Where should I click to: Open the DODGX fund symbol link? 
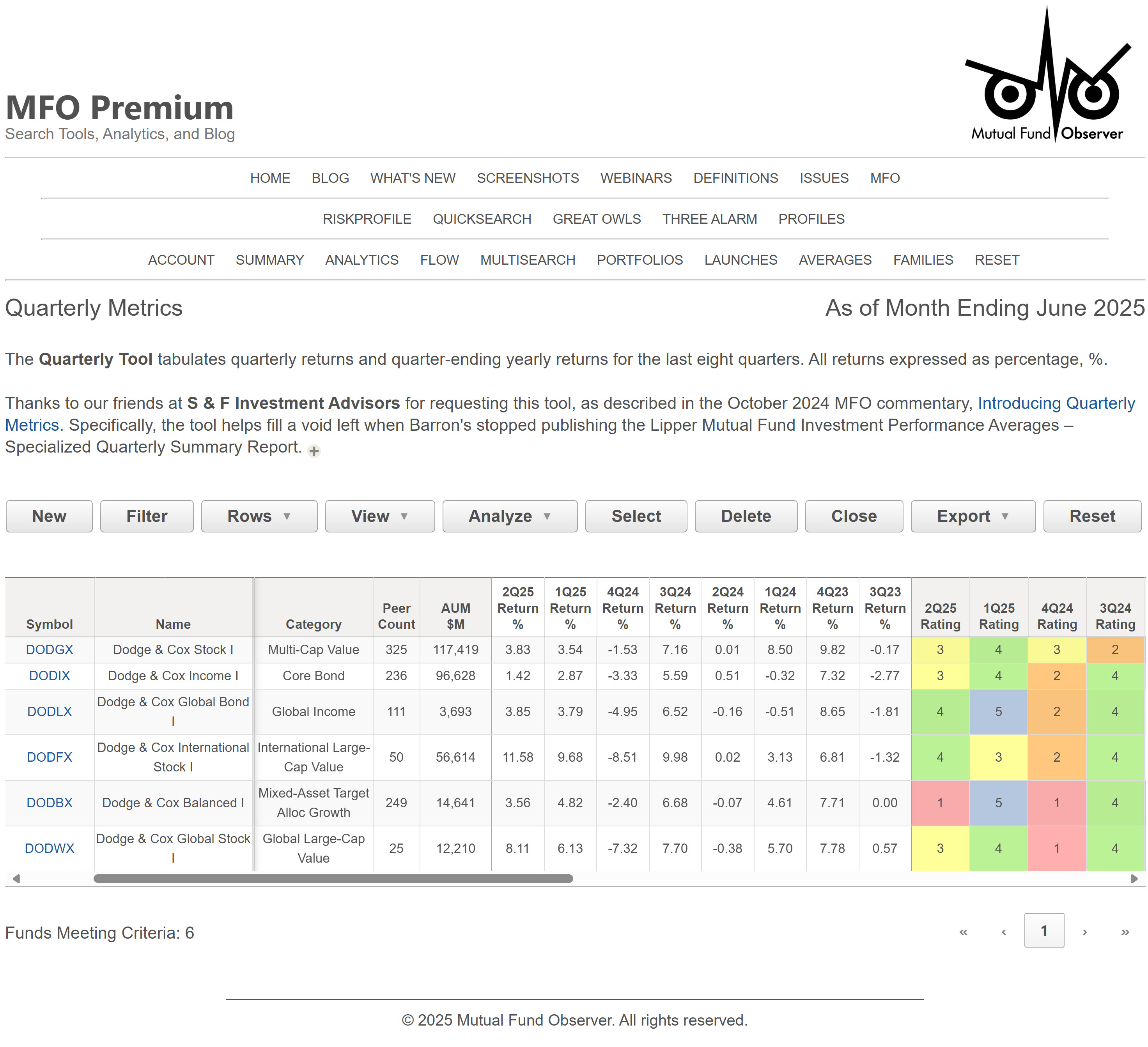click(50, 650)
